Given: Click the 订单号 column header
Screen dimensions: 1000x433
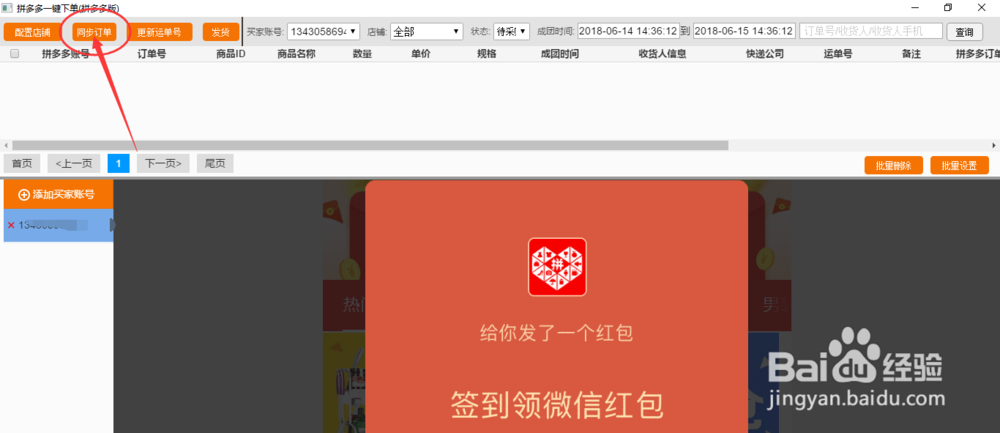Looking at the screenshot, I should (152, 54).
